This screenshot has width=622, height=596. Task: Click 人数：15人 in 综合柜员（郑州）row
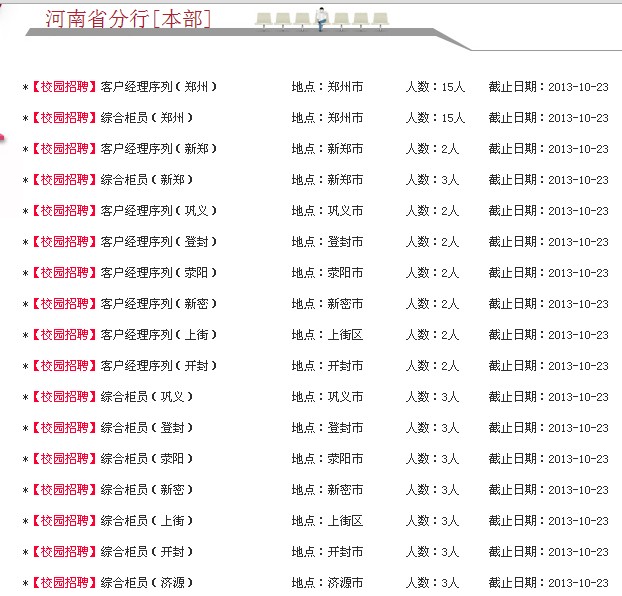click(x=435, y=117)
